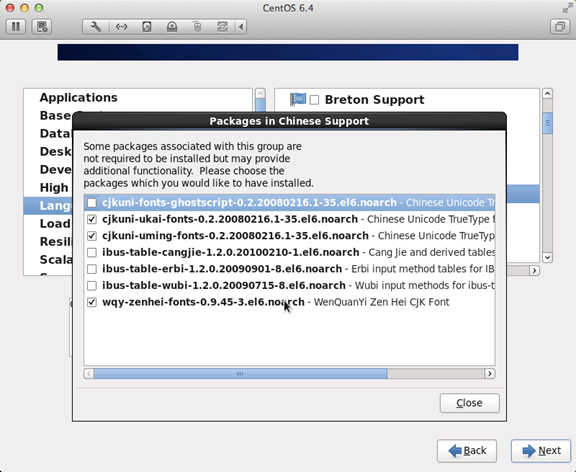Toggle Breton Support checkbox
Screen dimensions: 576x472
[x=314, y=100]
